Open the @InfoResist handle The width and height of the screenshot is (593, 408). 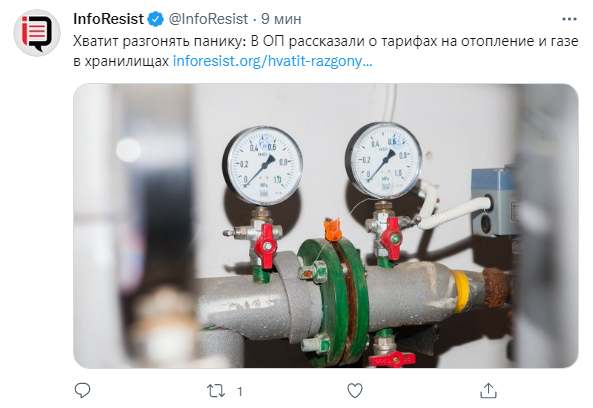pos(208,19)
